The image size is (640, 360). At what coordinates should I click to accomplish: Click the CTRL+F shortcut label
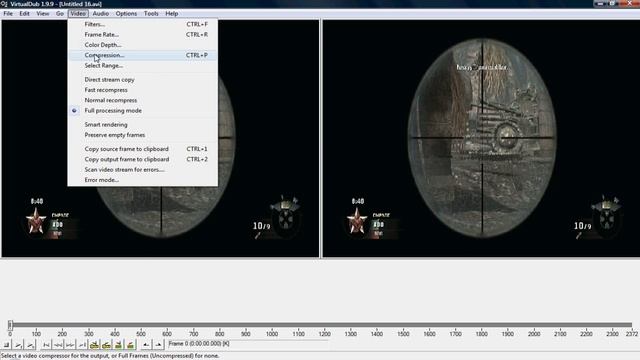(197, 24)
